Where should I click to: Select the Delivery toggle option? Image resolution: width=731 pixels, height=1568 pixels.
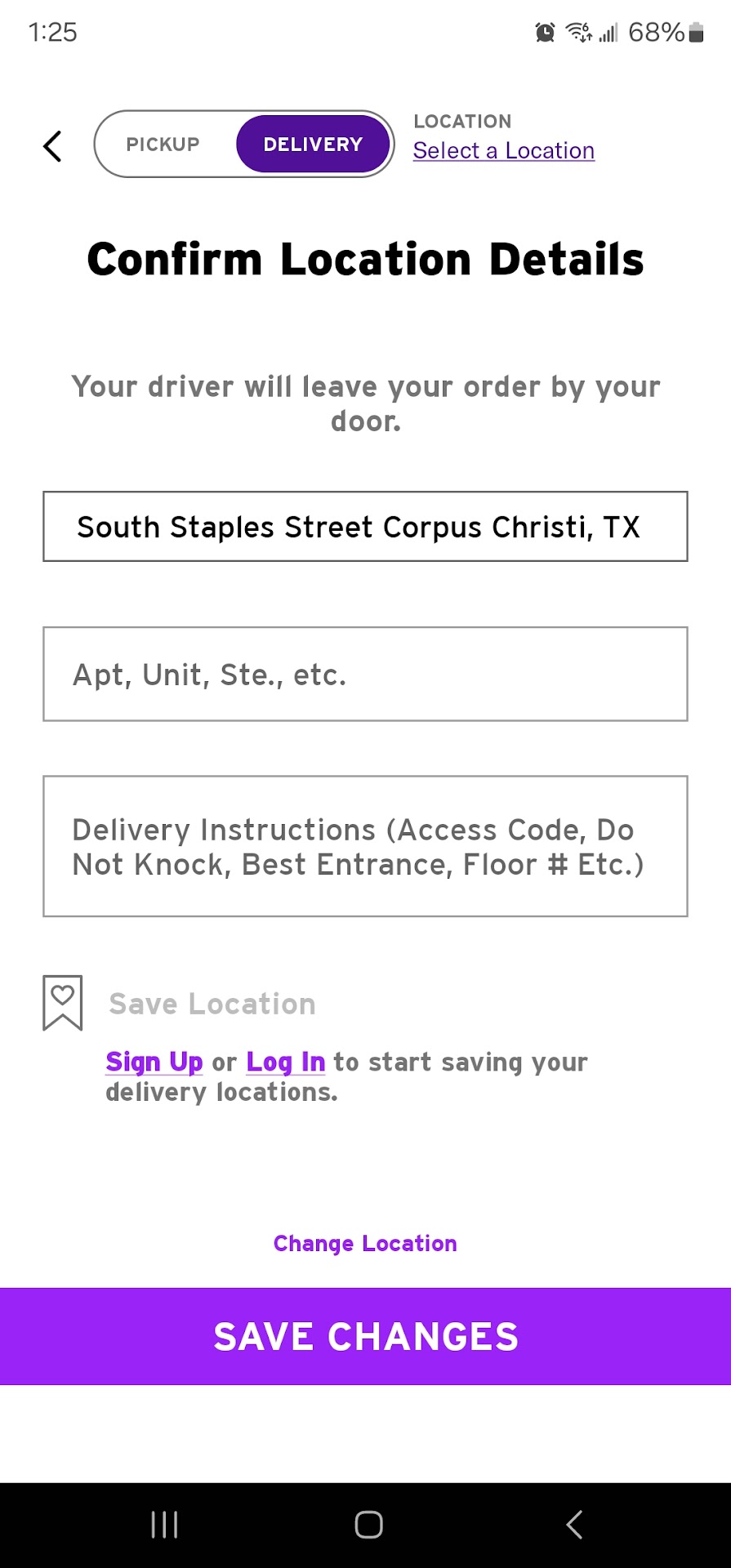click(313, 145)
